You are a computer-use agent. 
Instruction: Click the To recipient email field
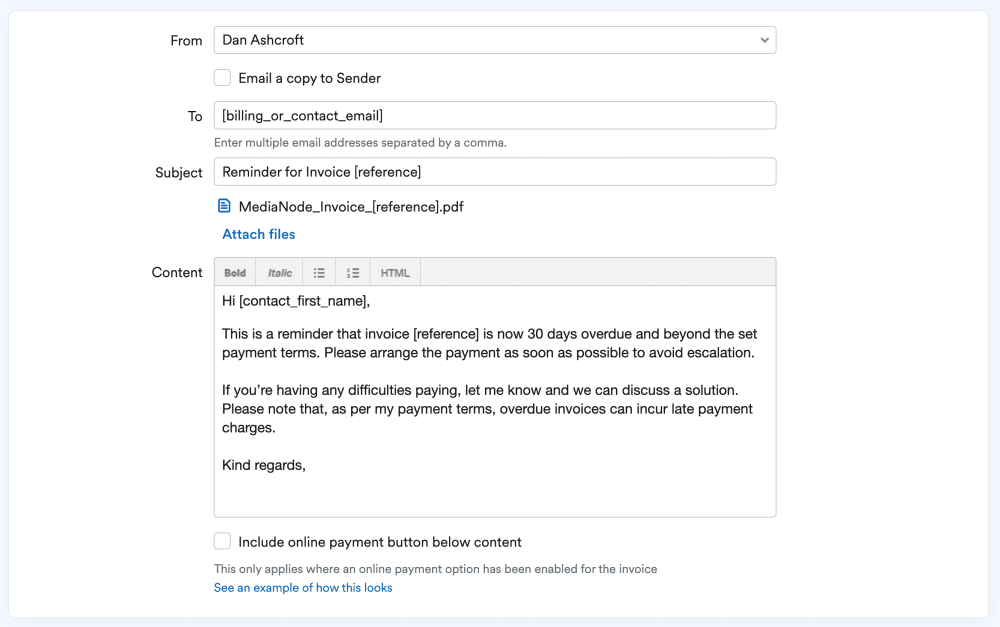[x=494, y=115]
